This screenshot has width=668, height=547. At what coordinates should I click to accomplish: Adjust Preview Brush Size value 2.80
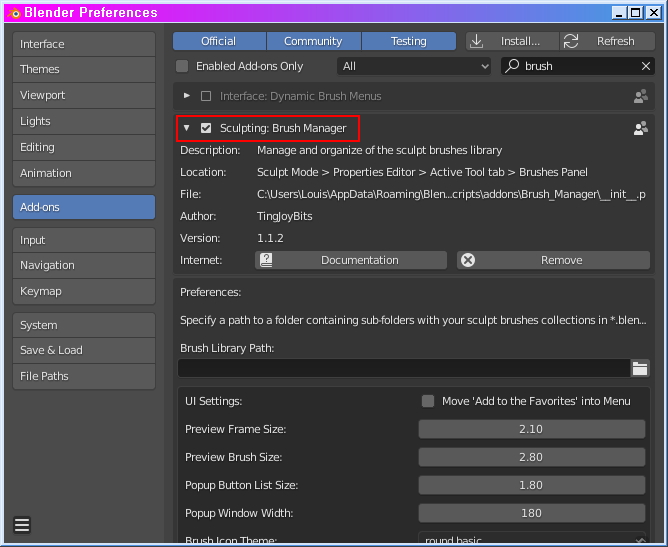point(532,458)
